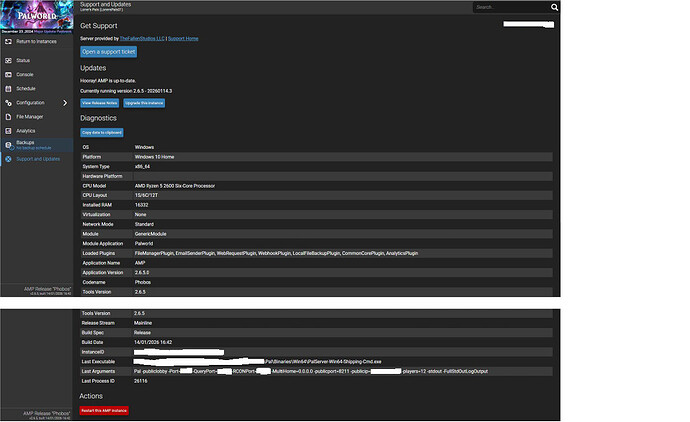Viewport: 690px width, 422px height.
Task: Click the Backups icon in sidebar
Action: pos(8,144)
